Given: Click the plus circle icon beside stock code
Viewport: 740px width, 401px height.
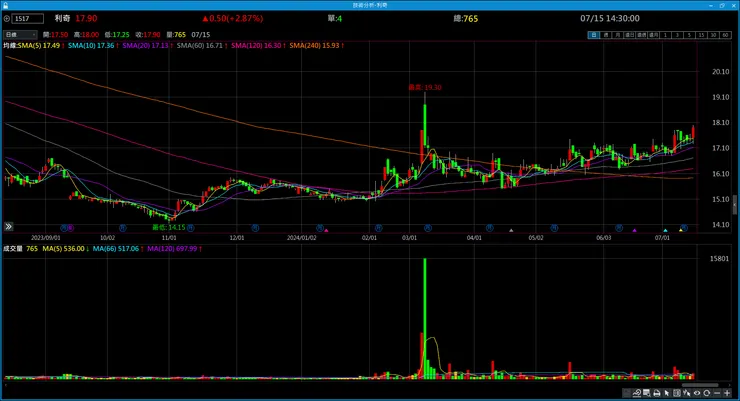Looking at the screenshot, I should (x=7, y=19).
